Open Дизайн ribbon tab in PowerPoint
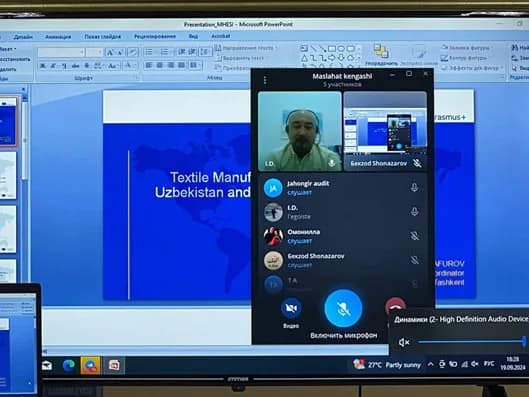Viewport: 529px width, 397px height. tap(23, 37)
